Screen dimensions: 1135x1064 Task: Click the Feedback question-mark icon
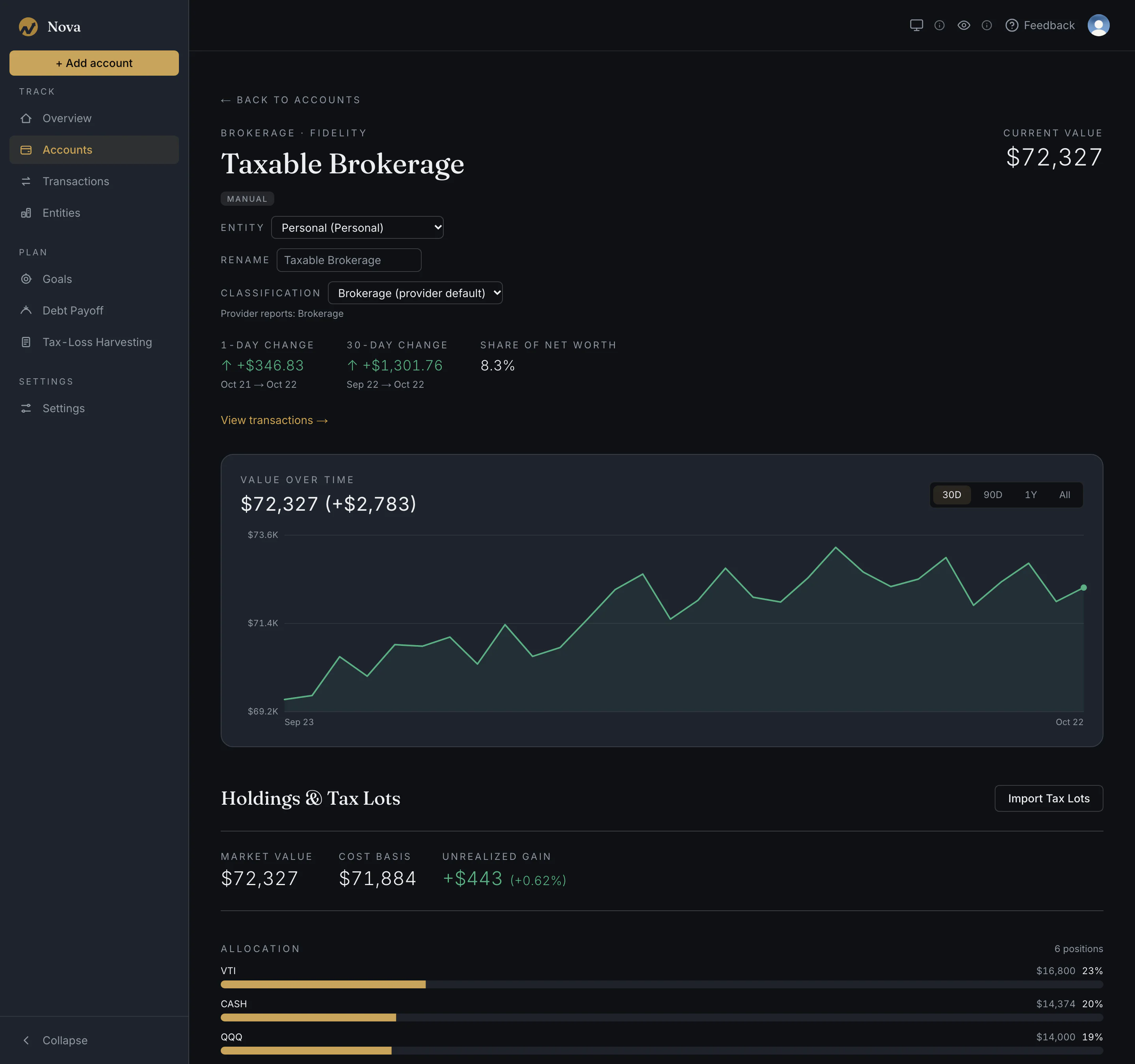[1012, 25]
